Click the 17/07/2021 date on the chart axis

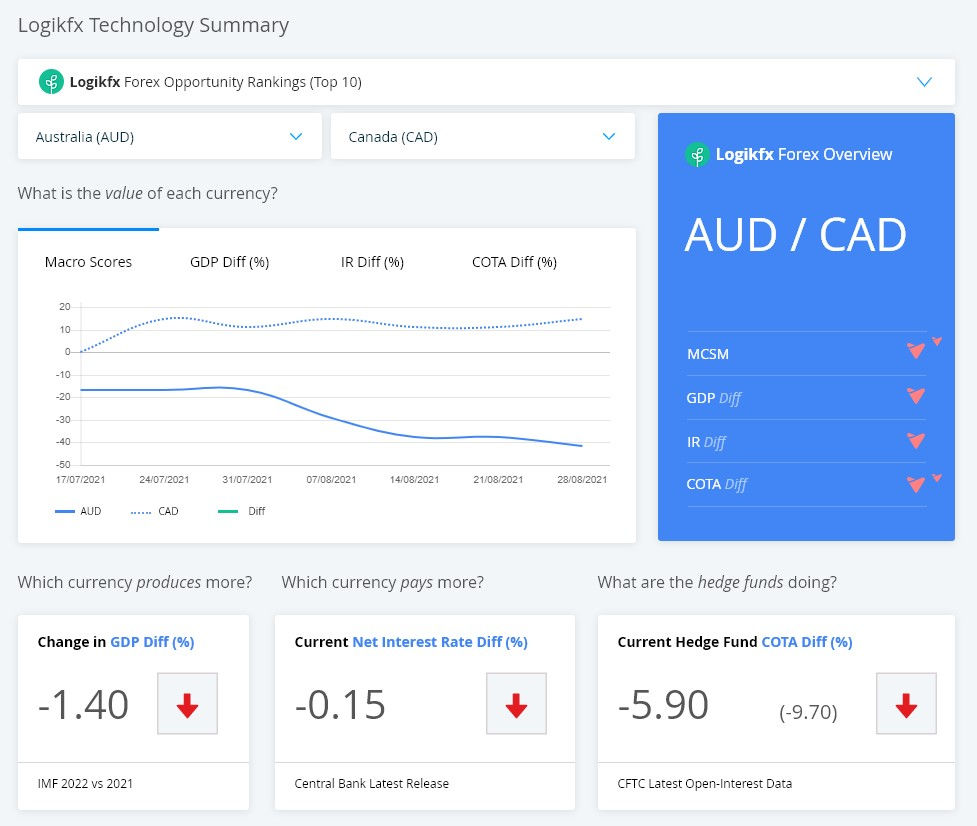80,480
